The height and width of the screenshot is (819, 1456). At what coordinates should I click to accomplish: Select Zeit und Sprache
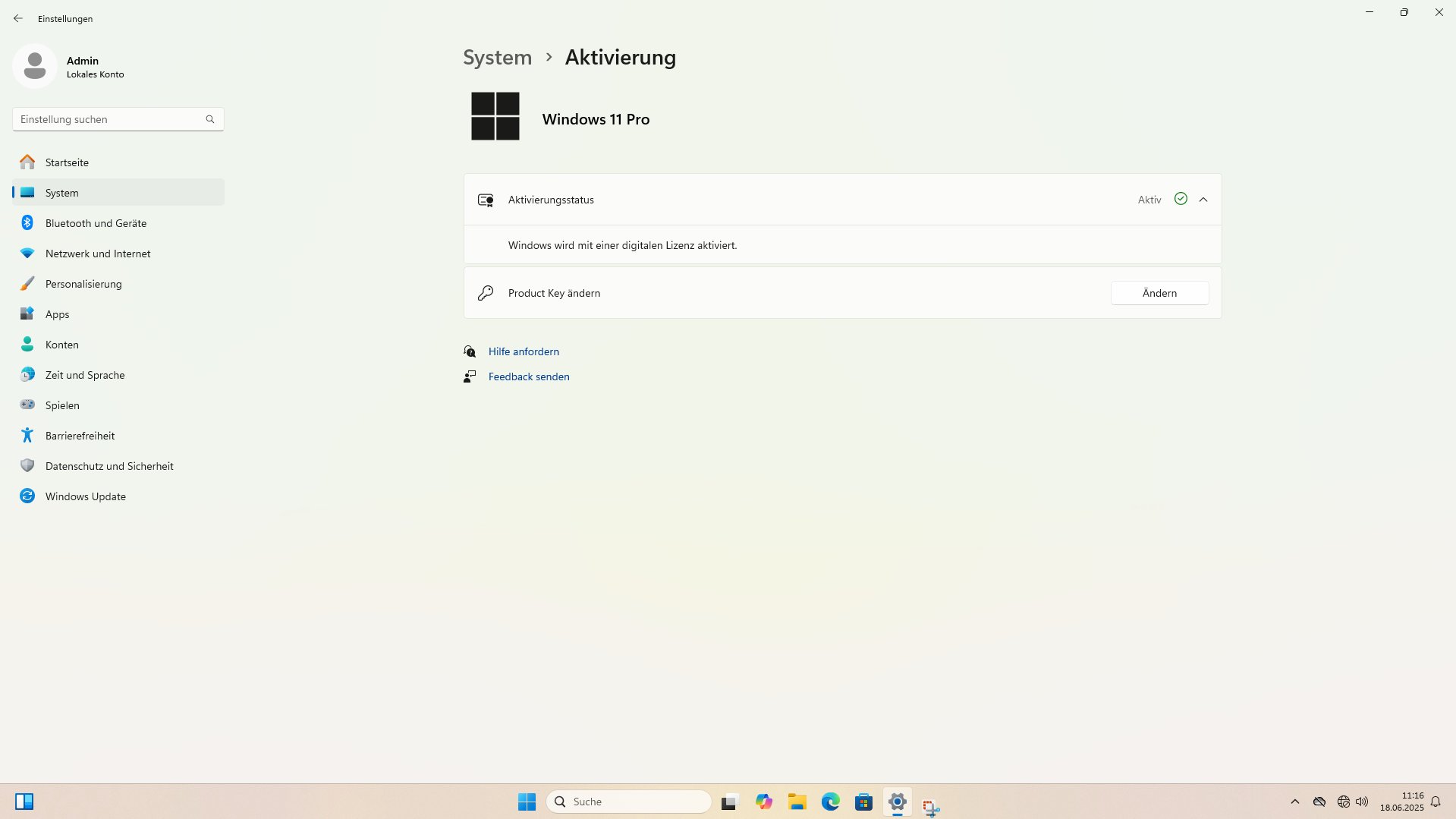tap(85, 374)
